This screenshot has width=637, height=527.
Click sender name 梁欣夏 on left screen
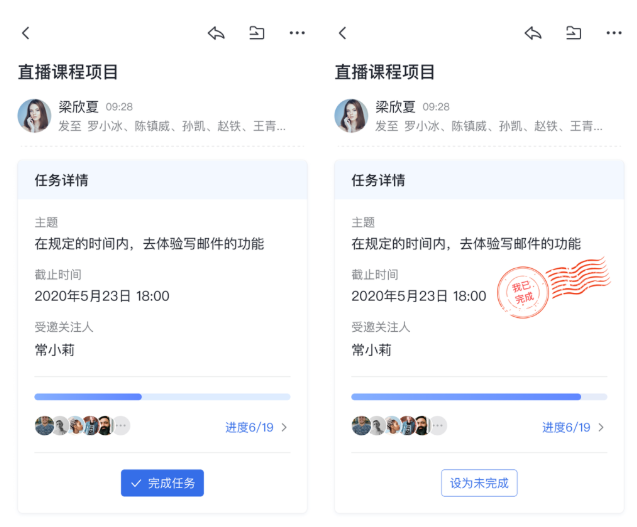[78, 107]
